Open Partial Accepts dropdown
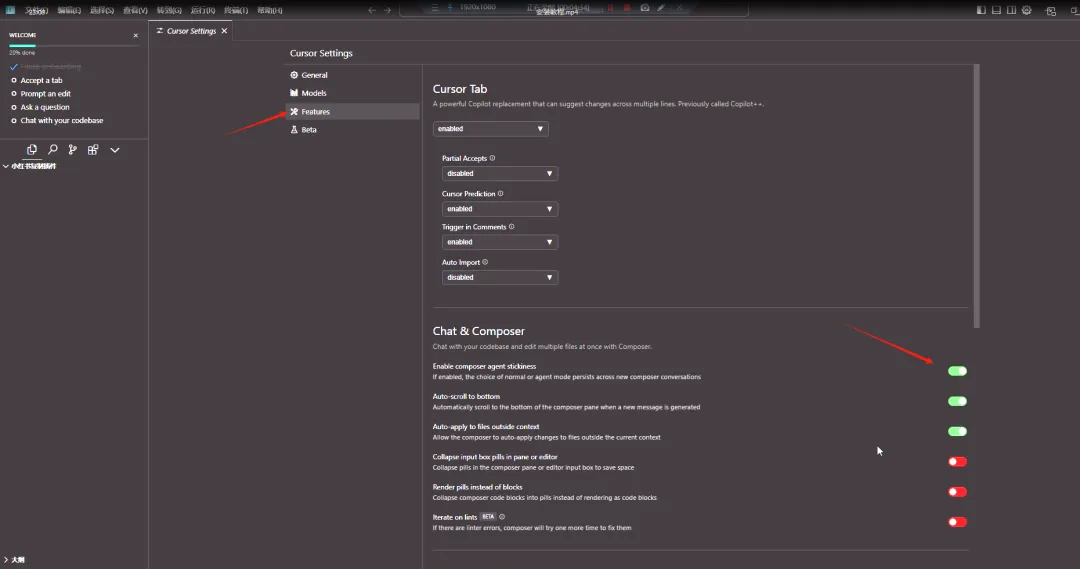The width and height of the screenshot is (1080, 569). pos(499,174)
